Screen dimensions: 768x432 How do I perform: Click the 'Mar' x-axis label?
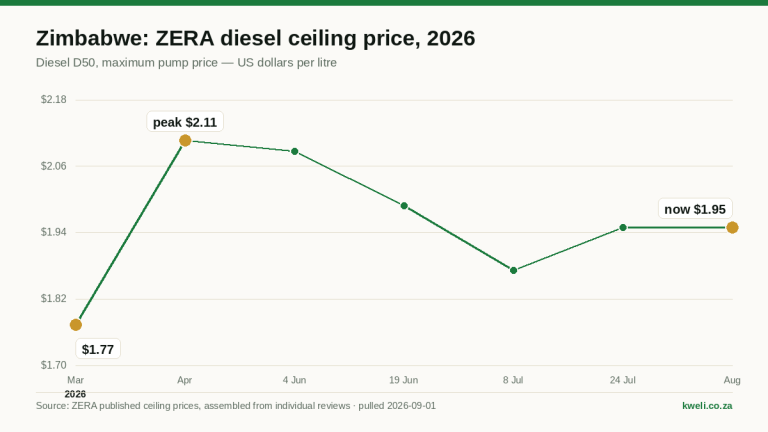(75, 380)
